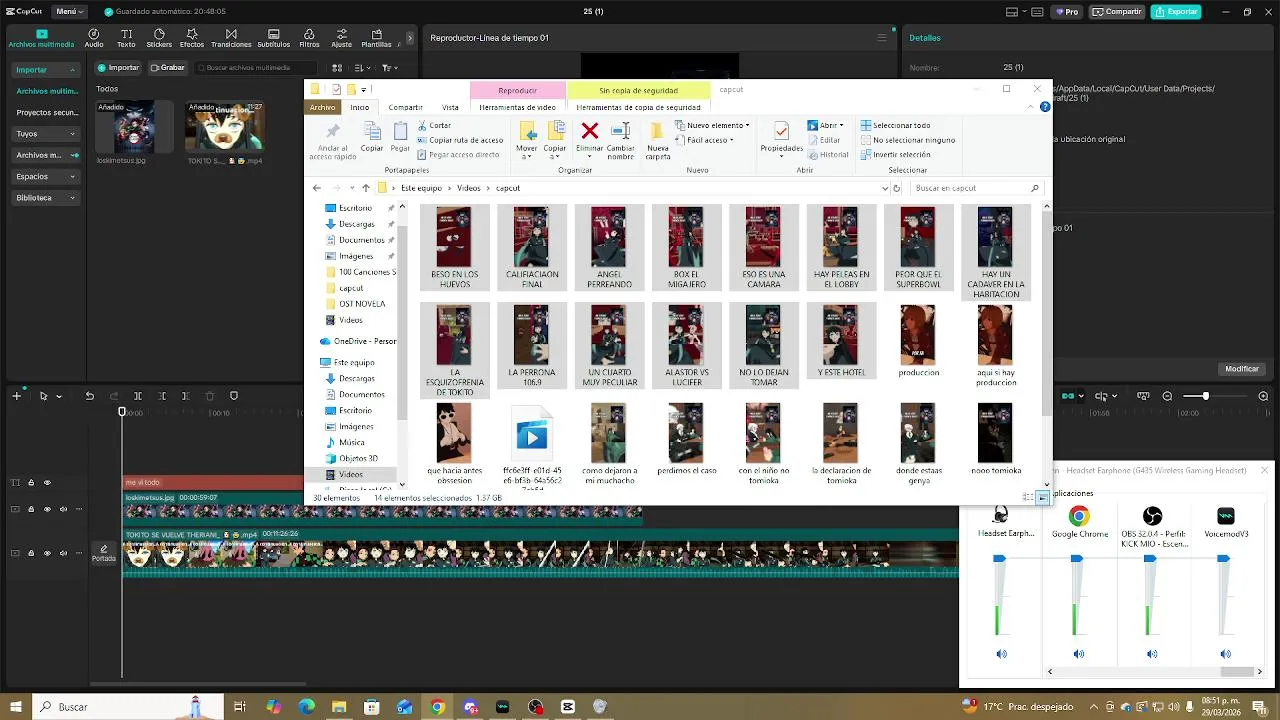This screenshot has width=1280, height=720.
Task: Mute Google Chrome in volume mixer
Action: click(1078, 654)
